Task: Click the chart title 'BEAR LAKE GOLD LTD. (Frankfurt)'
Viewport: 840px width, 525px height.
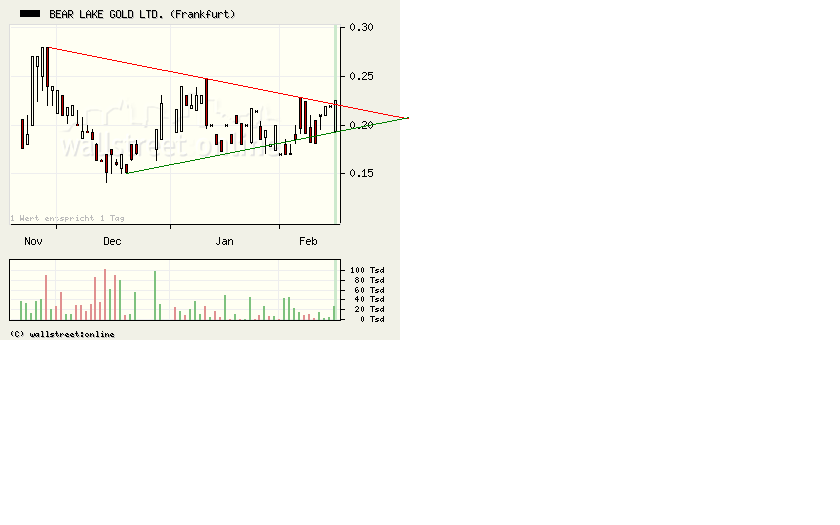Action: (142, 14)
